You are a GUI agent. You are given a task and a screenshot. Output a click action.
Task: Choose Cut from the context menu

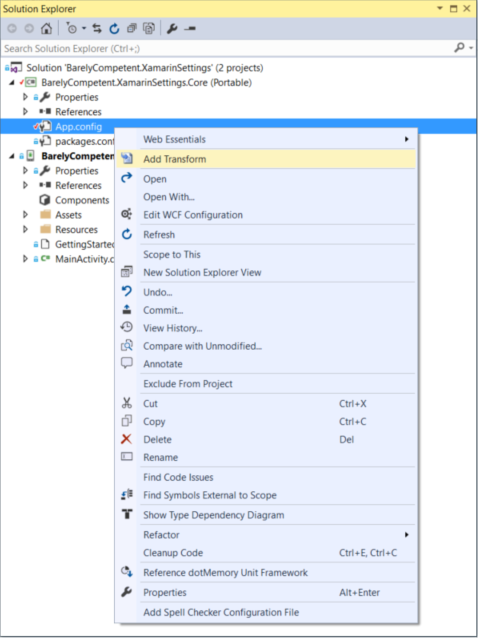[266, 404]
